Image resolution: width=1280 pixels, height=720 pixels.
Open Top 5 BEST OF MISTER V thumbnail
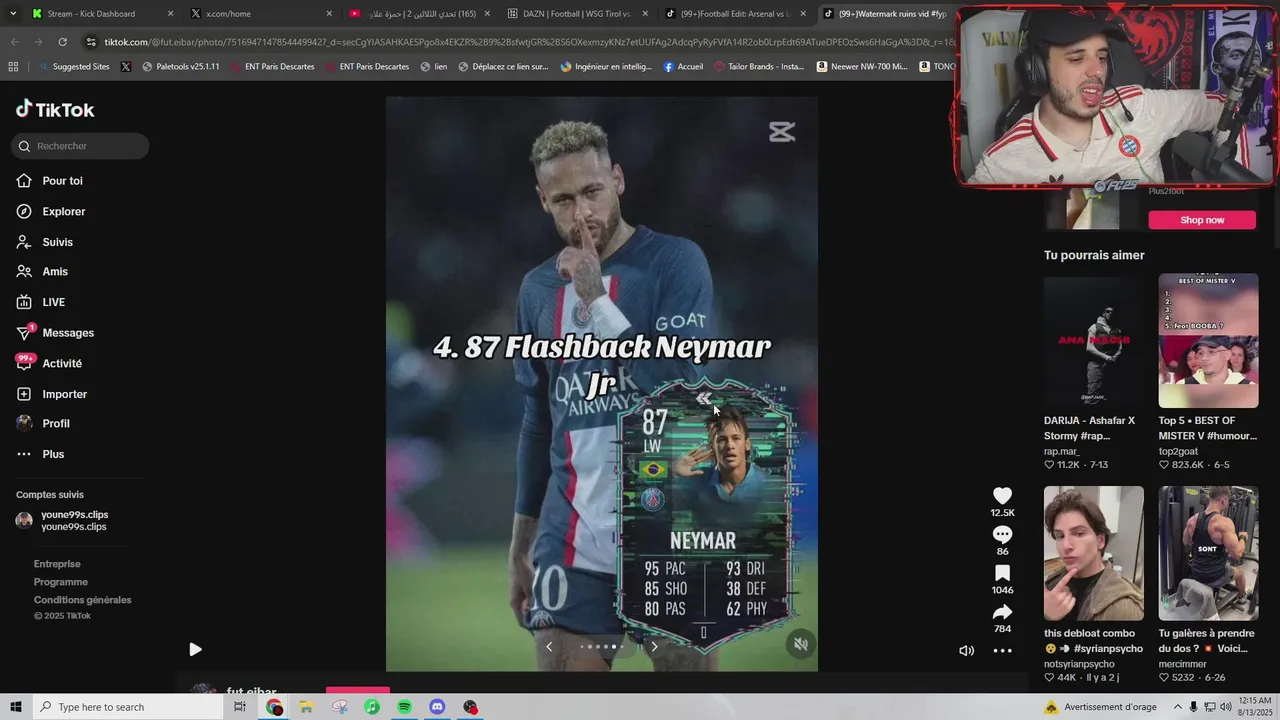click(x=1208, y=340)
